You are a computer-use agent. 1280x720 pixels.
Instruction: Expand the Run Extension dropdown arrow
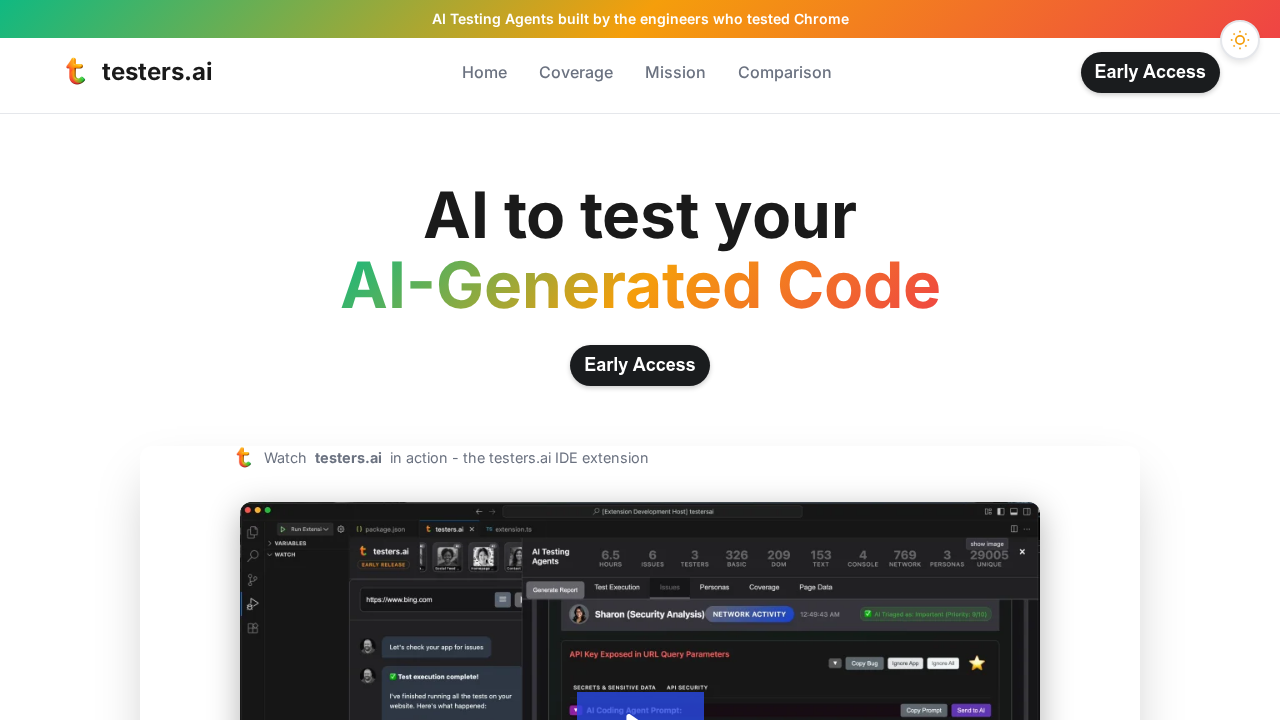[x=326, y=529]
